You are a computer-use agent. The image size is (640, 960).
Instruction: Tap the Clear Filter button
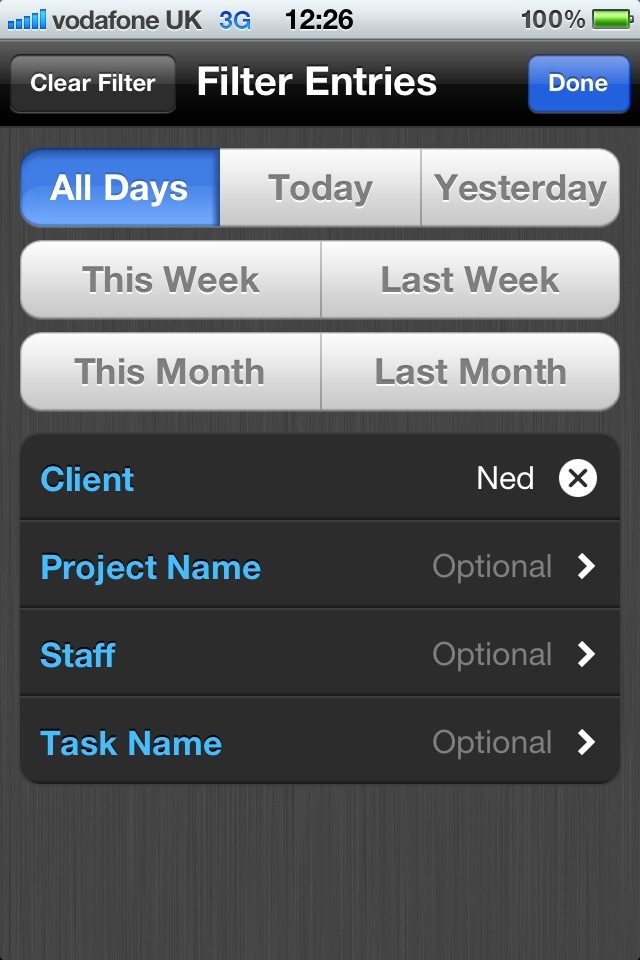click(x=93, y=83)
